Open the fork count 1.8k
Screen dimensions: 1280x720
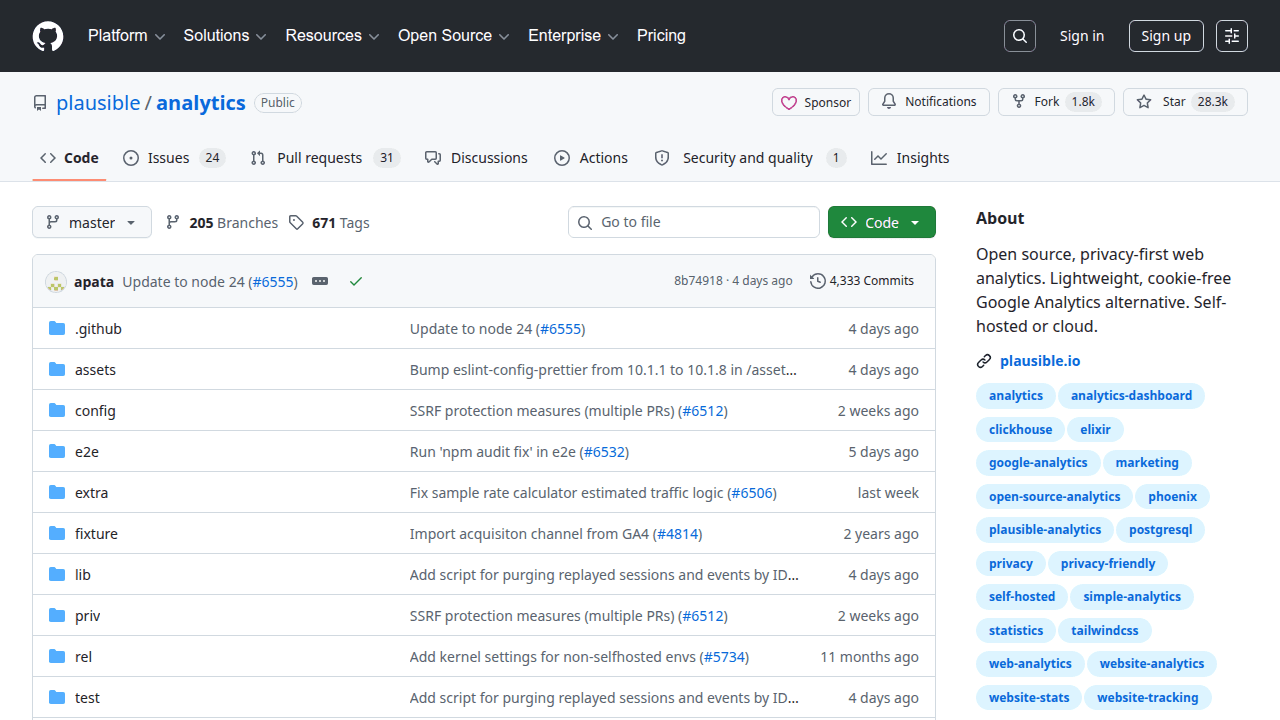coord(1083,102)
